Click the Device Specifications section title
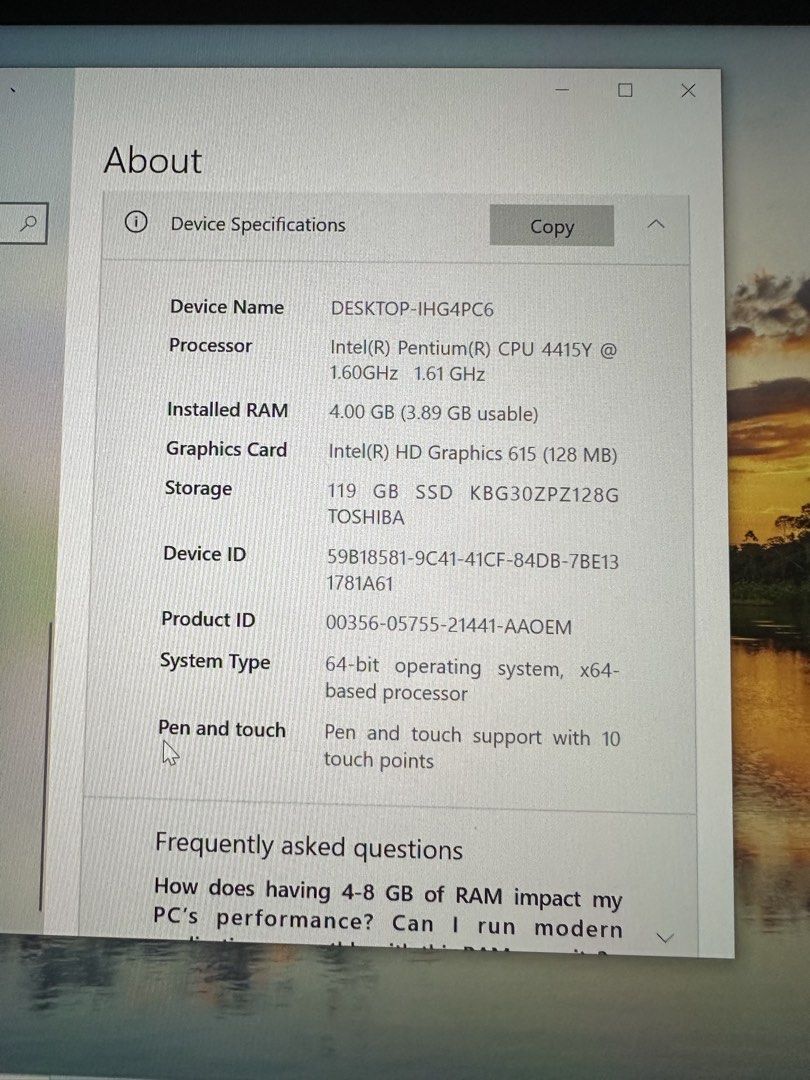The height and width of the screenshot is (1080, 810). [258, 224]
